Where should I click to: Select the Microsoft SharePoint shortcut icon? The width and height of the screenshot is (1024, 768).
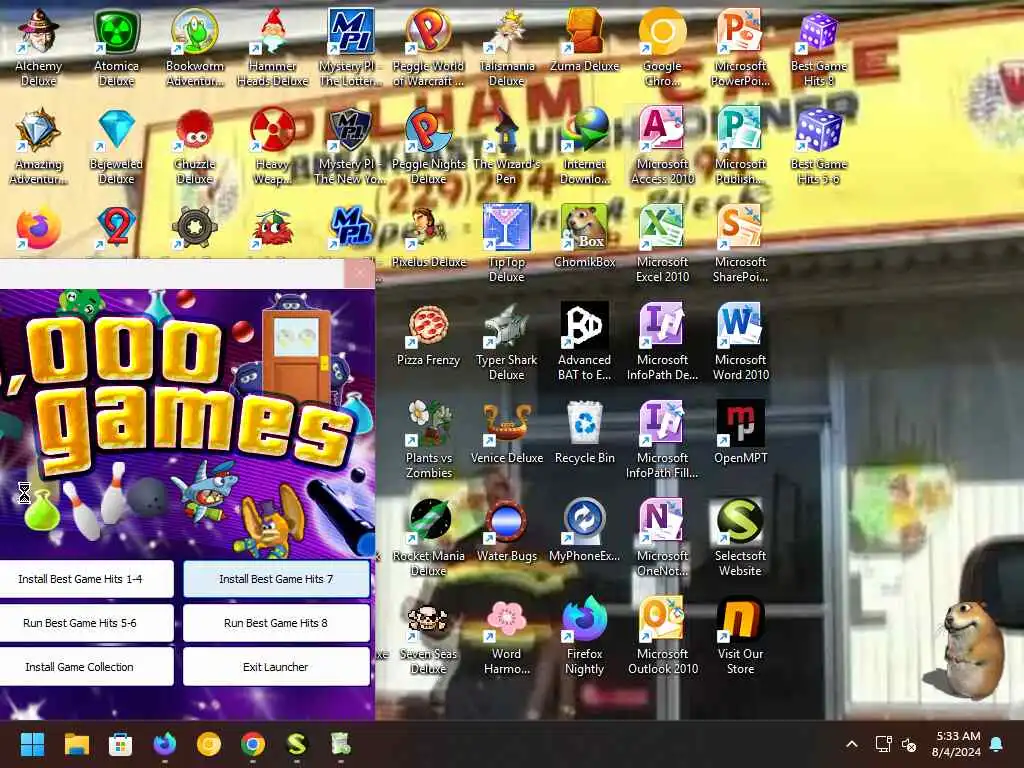pos(741,243)
